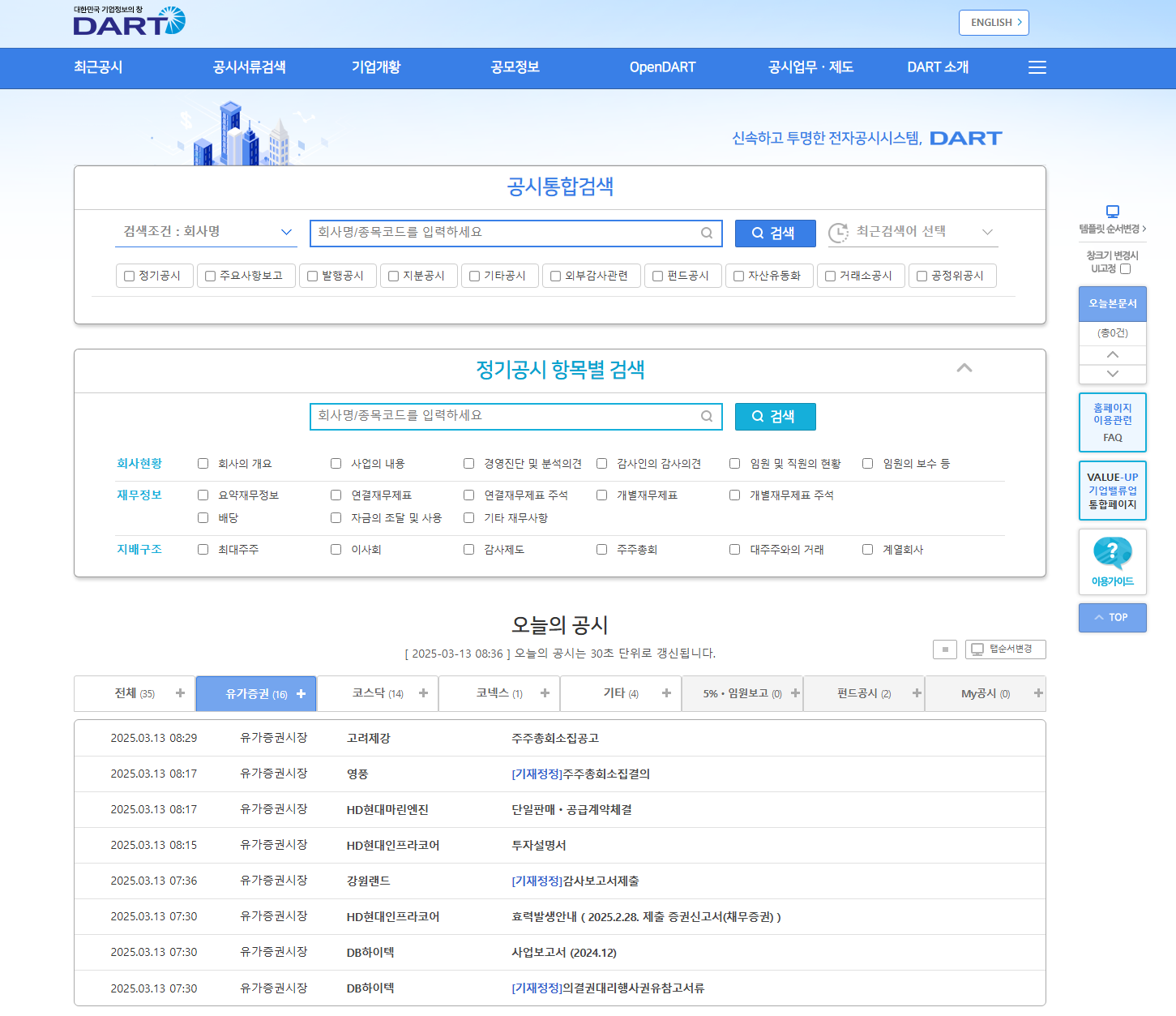Open 공시업무 · 제도 menu
Image resolution: width=1176 pixels, height=1016 pixels.
(810, 67)
